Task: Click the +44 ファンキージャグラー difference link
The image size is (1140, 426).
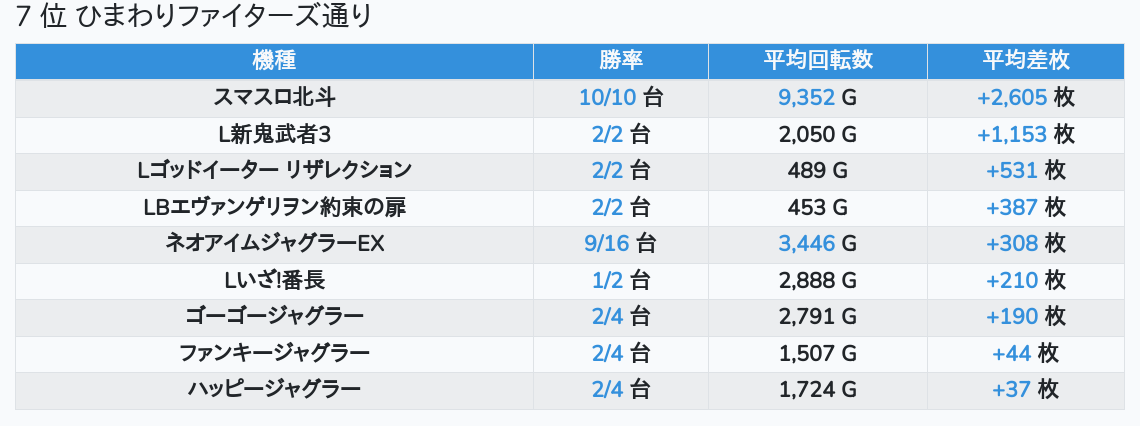Action: 1011,353
